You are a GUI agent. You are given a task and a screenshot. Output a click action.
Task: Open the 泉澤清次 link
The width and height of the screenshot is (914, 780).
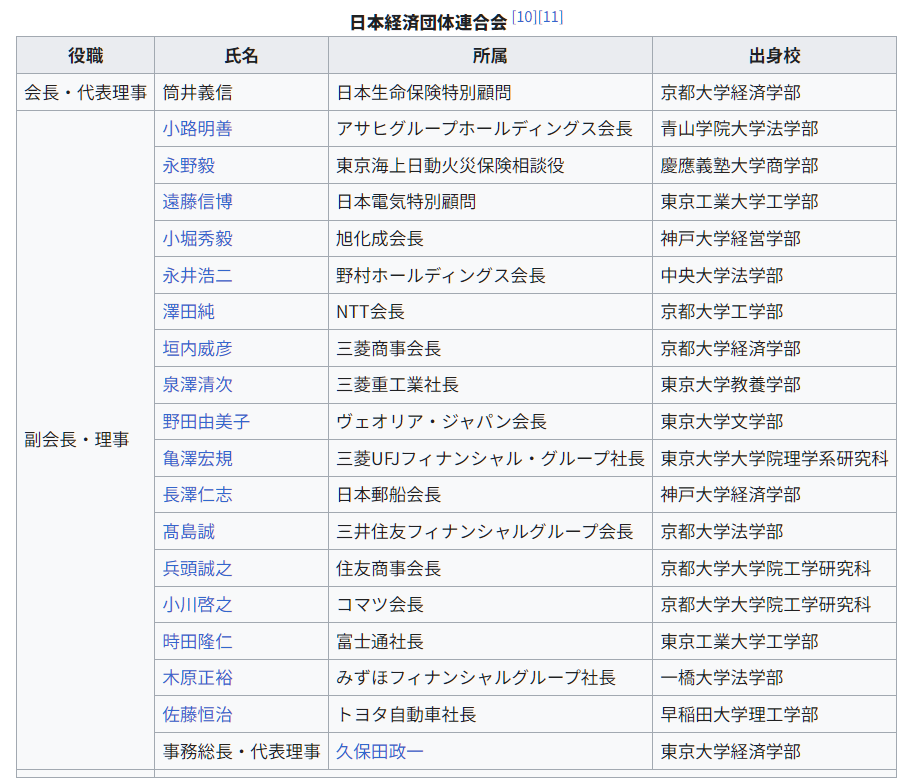click(x=197, y=385)
